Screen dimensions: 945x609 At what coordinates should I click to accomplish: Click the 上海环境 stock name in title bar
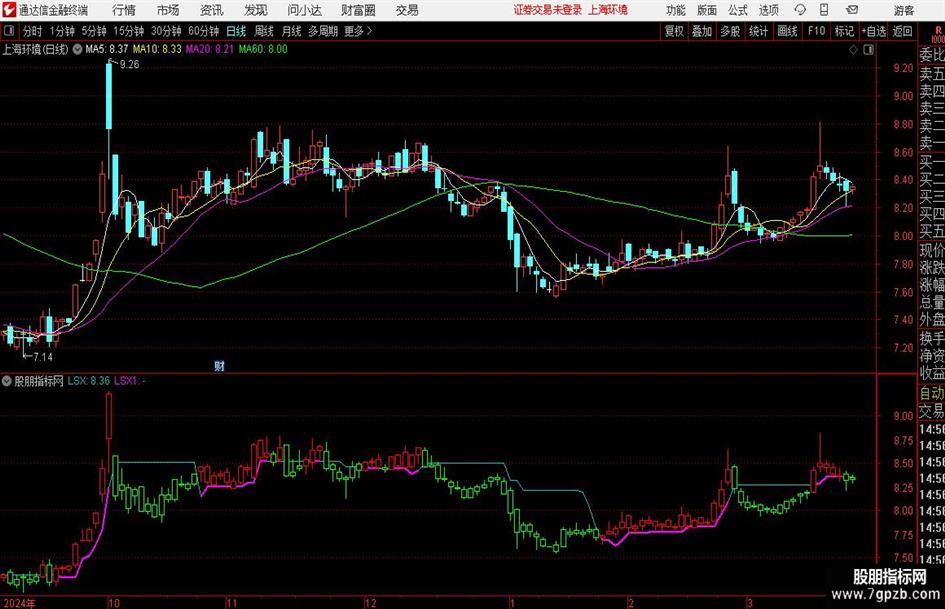608,10
